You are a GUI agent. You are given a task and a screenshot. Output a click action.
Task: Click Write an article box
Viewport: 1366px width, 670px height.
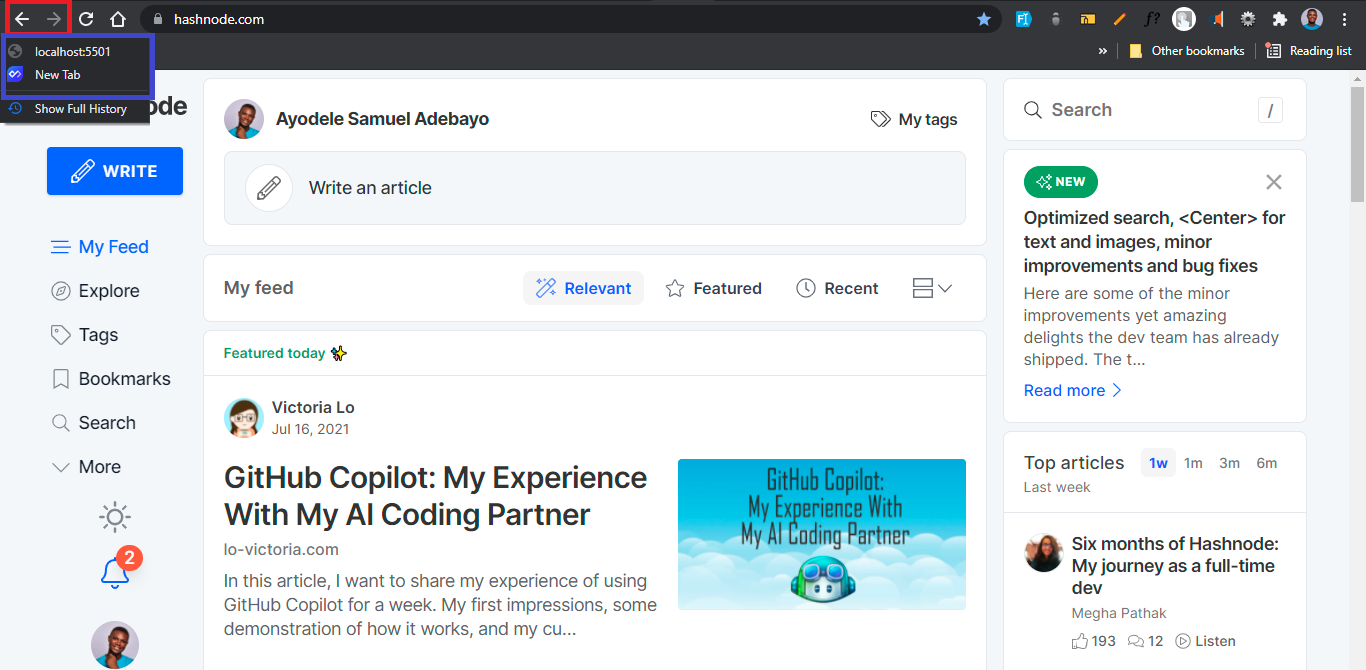(x=595, y=188)
